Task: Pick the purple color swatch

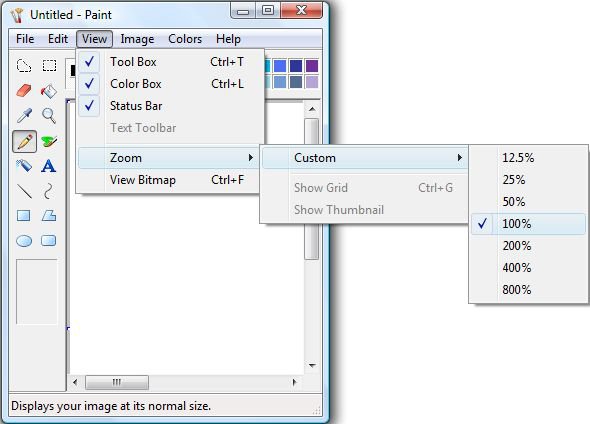Action: point(312,66)
